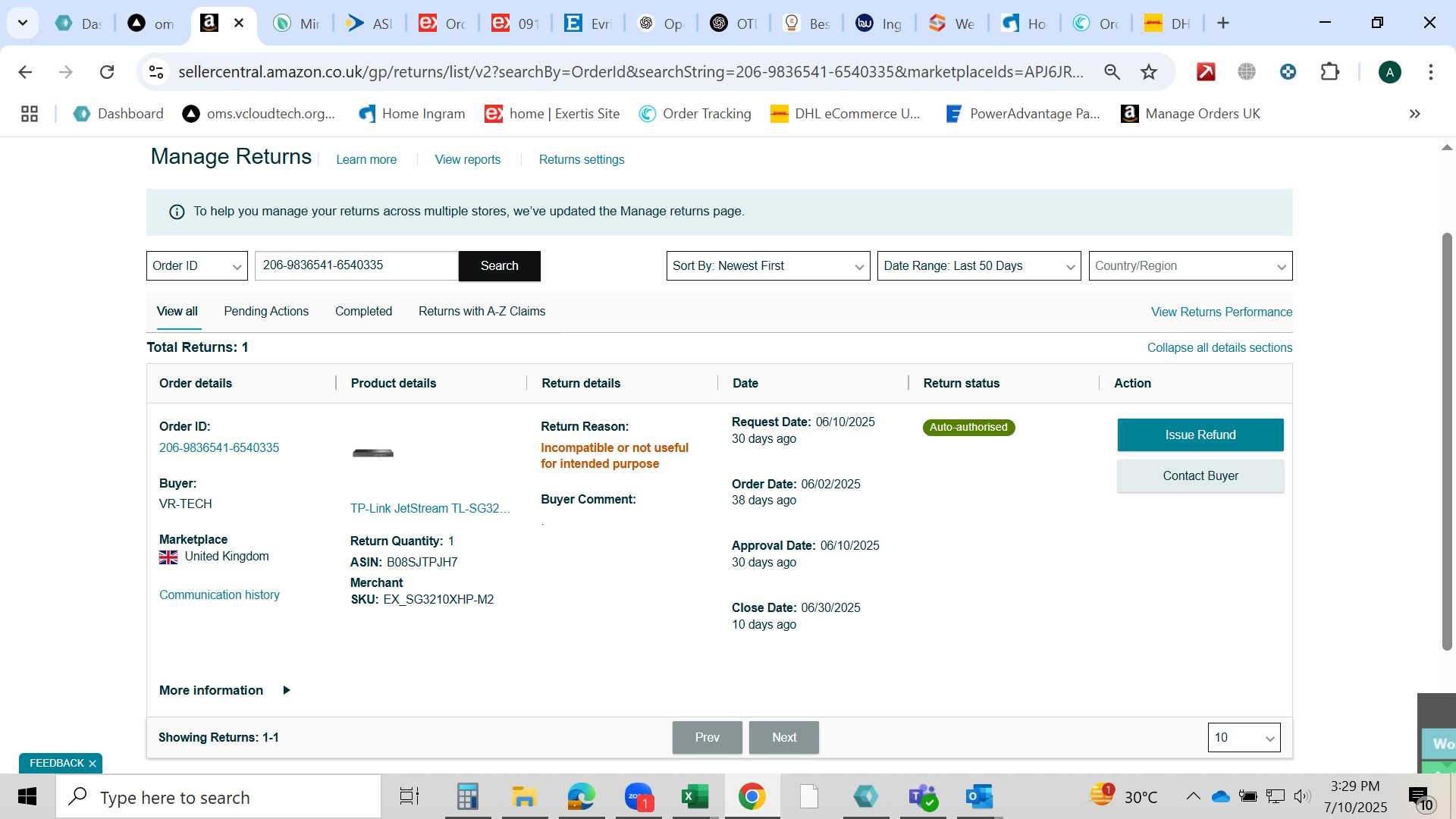The width and height of the screenshot is (1456, 819).
Task: Switch to the ASI browser tab
Action: pos(369,24)
